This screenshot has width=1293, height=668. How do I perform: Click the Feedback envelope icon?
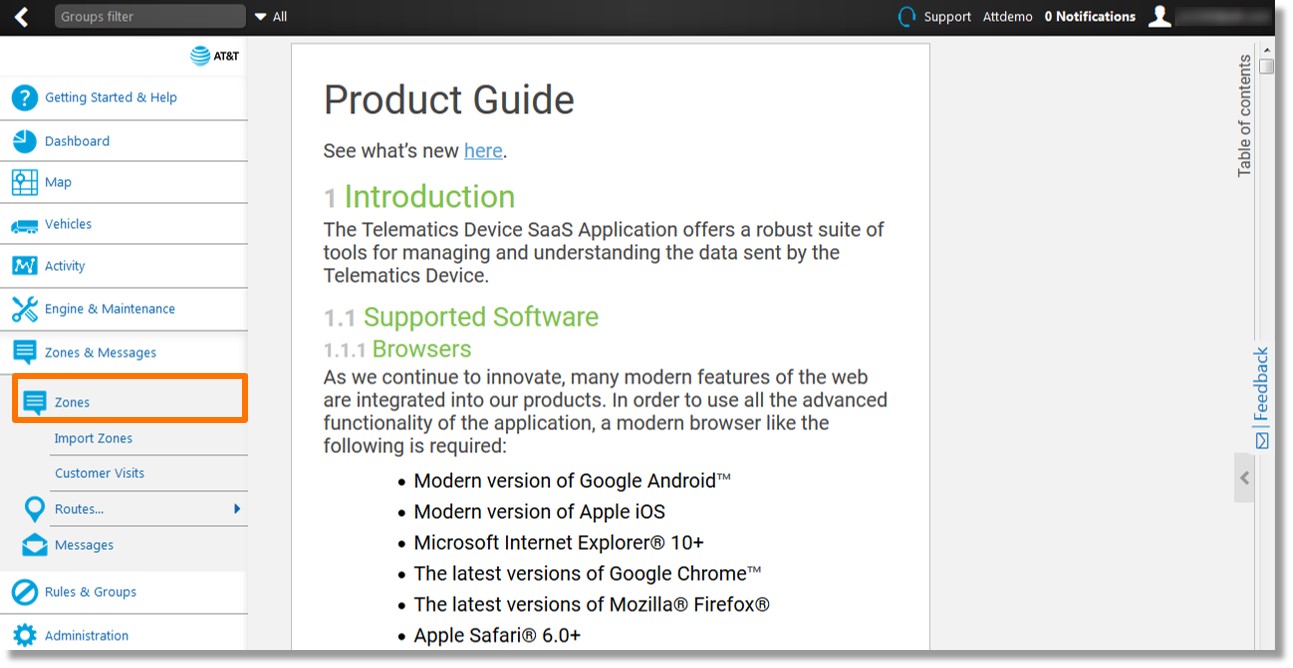coord(1262,441)
